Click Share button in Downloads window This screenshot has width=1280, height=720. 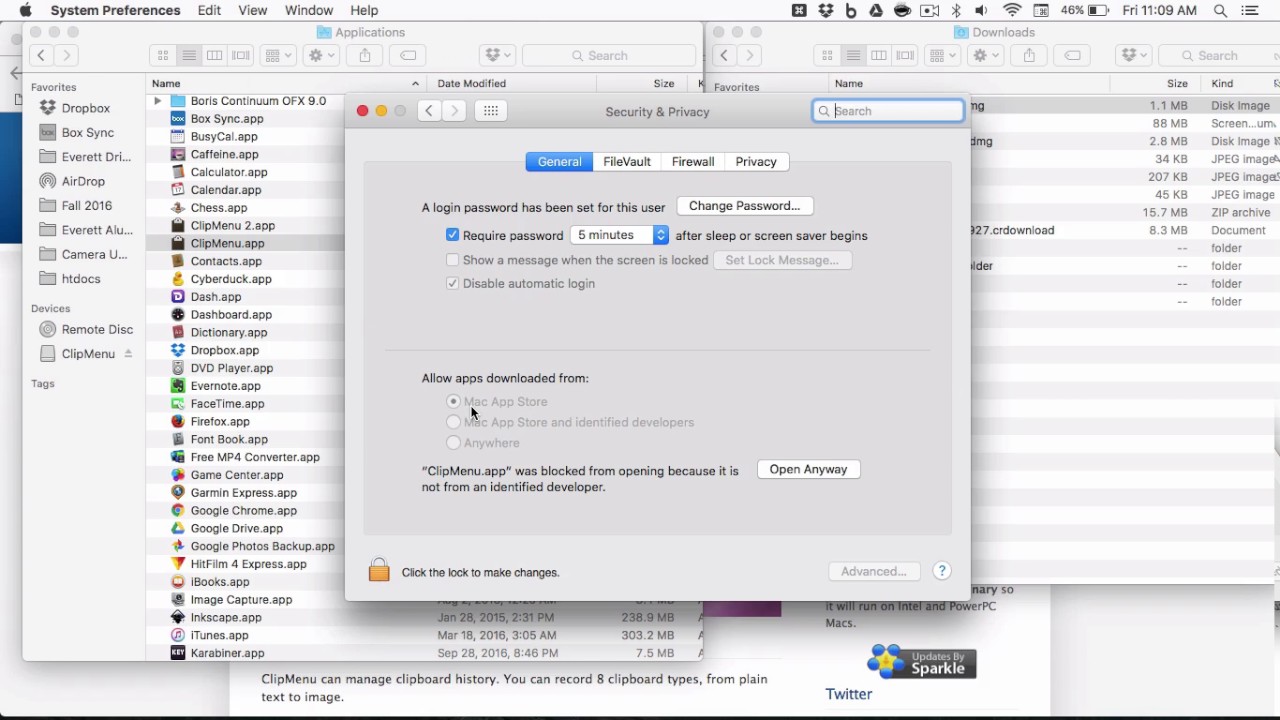tap(1029, 56)
